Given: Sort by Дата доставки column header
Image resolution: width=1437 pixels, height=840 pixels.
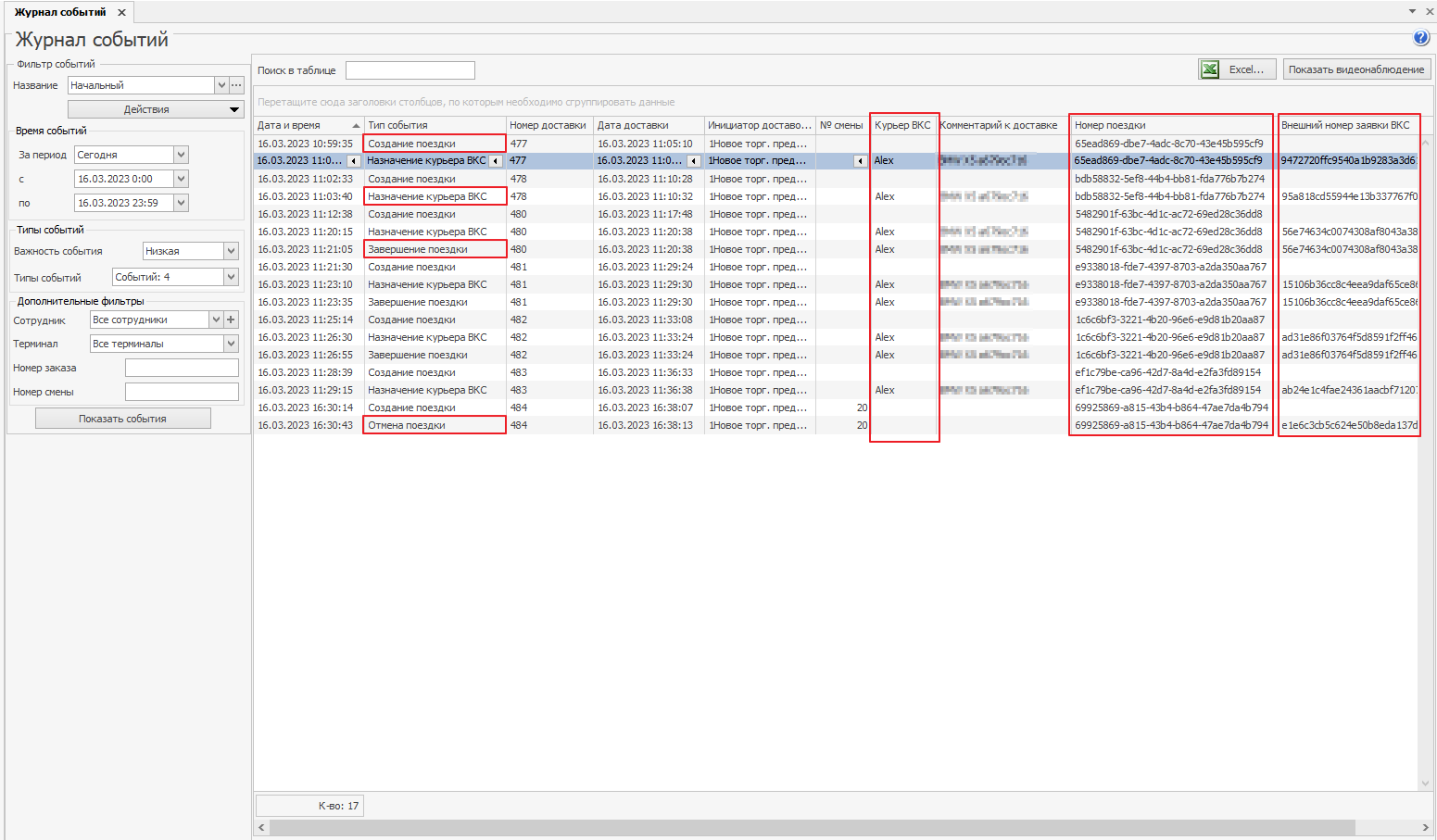Looking at the screenshot, I should [649, 125].
